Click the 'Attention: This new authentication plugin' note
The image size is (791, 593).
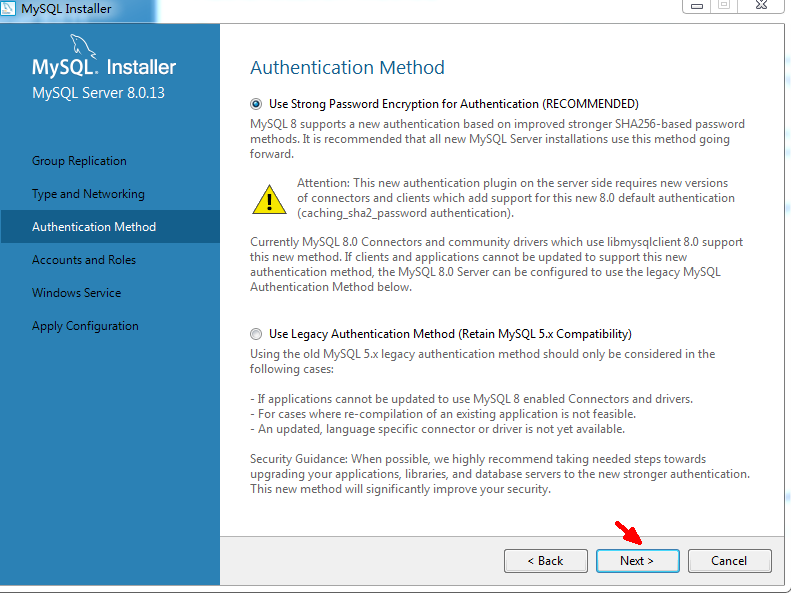click(x=516, y=198)
